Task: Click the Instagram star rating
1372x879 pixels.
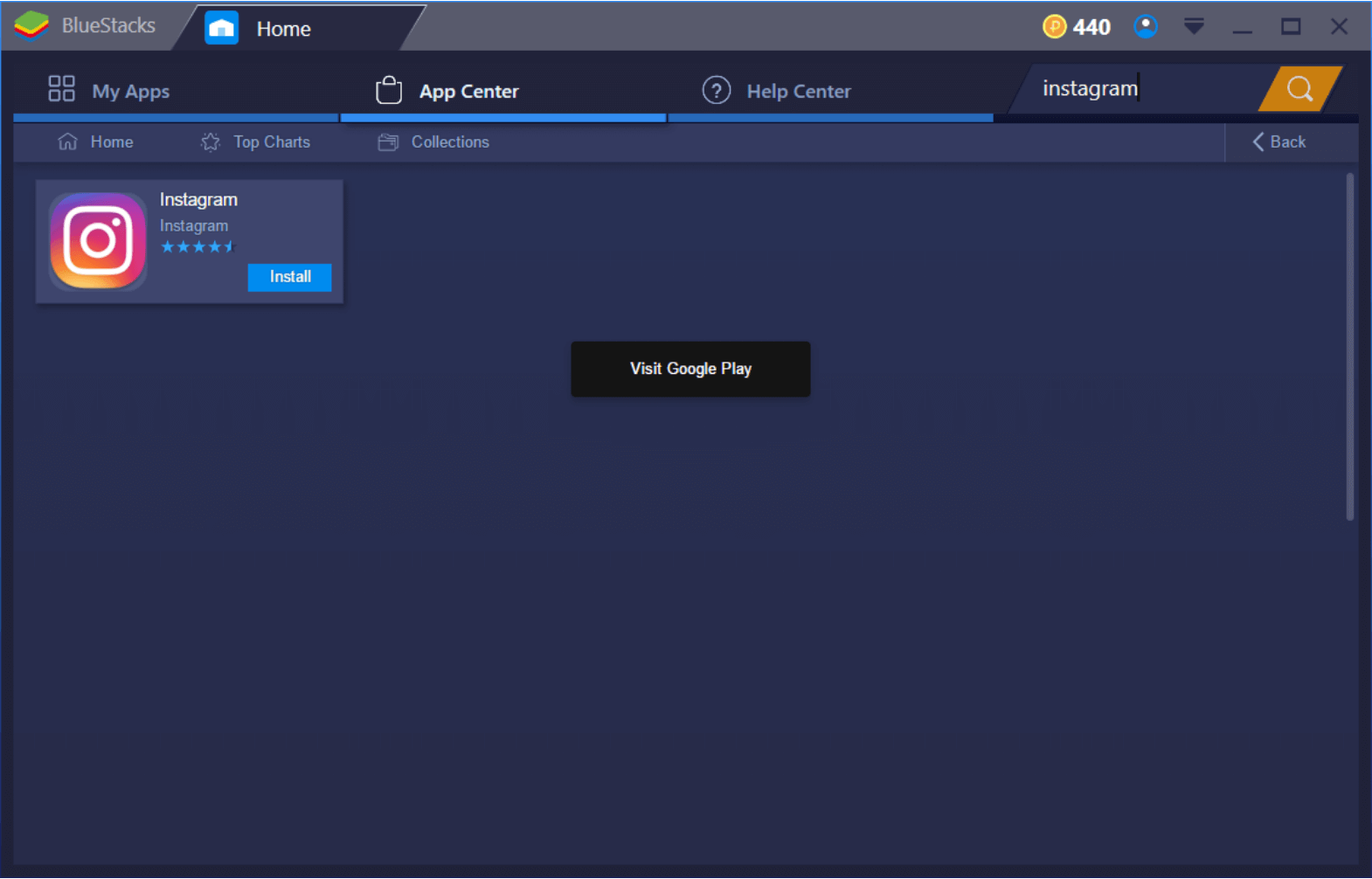Action: point(198,247)
